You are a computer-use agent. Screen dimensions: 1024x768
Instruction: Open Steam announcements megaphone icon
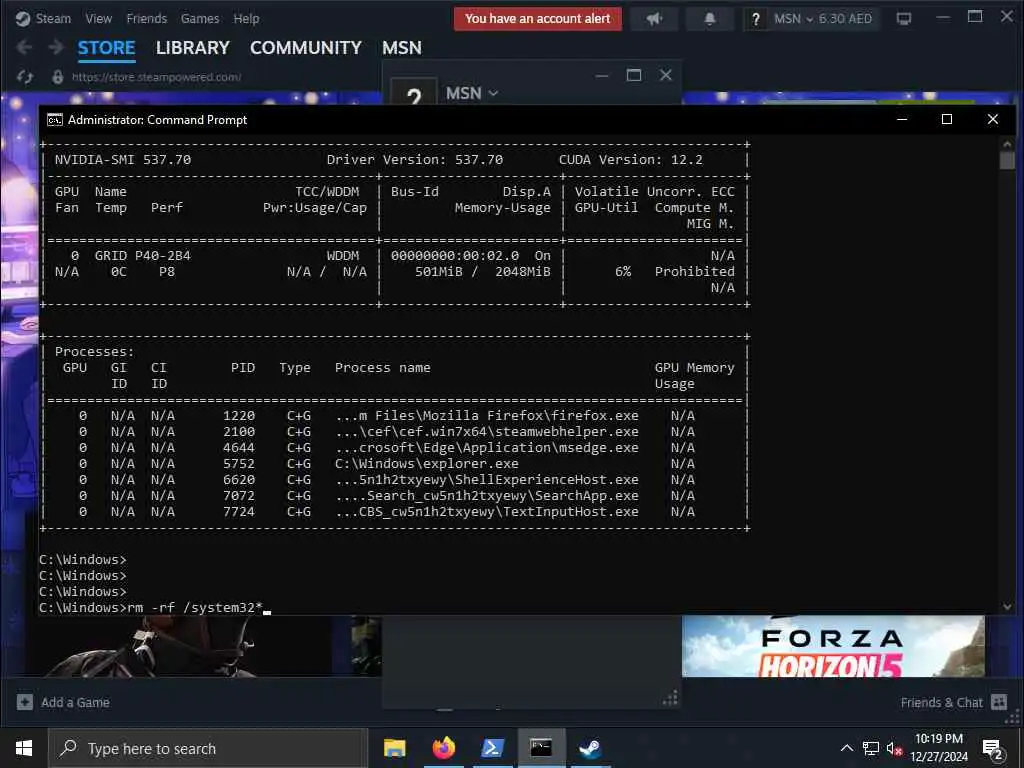click(x=654, y=19)
